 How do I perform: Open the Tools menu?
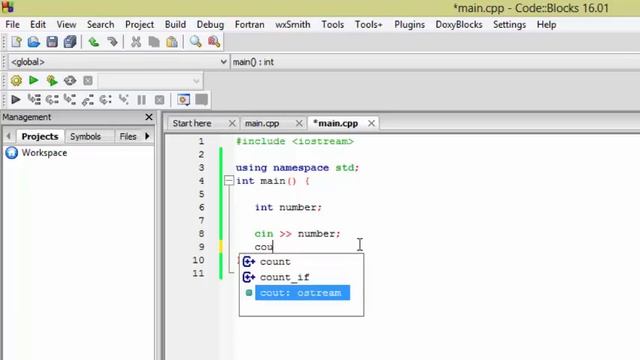point(333,24)
